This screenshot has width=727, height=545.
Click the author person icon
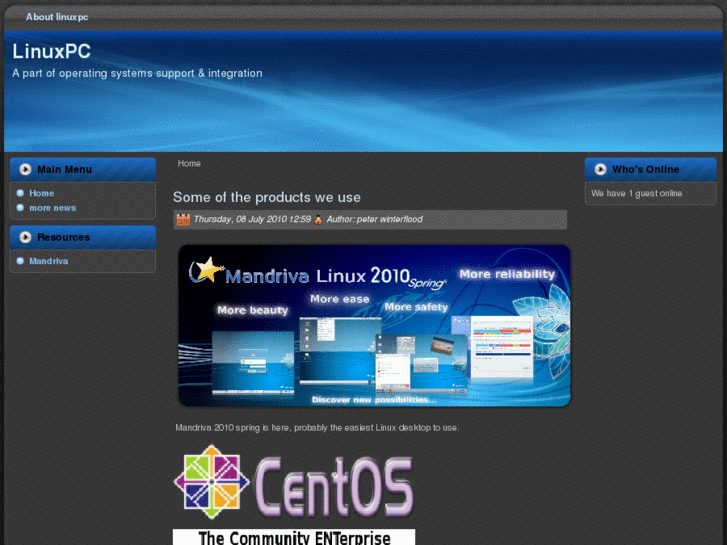[318, 219]
